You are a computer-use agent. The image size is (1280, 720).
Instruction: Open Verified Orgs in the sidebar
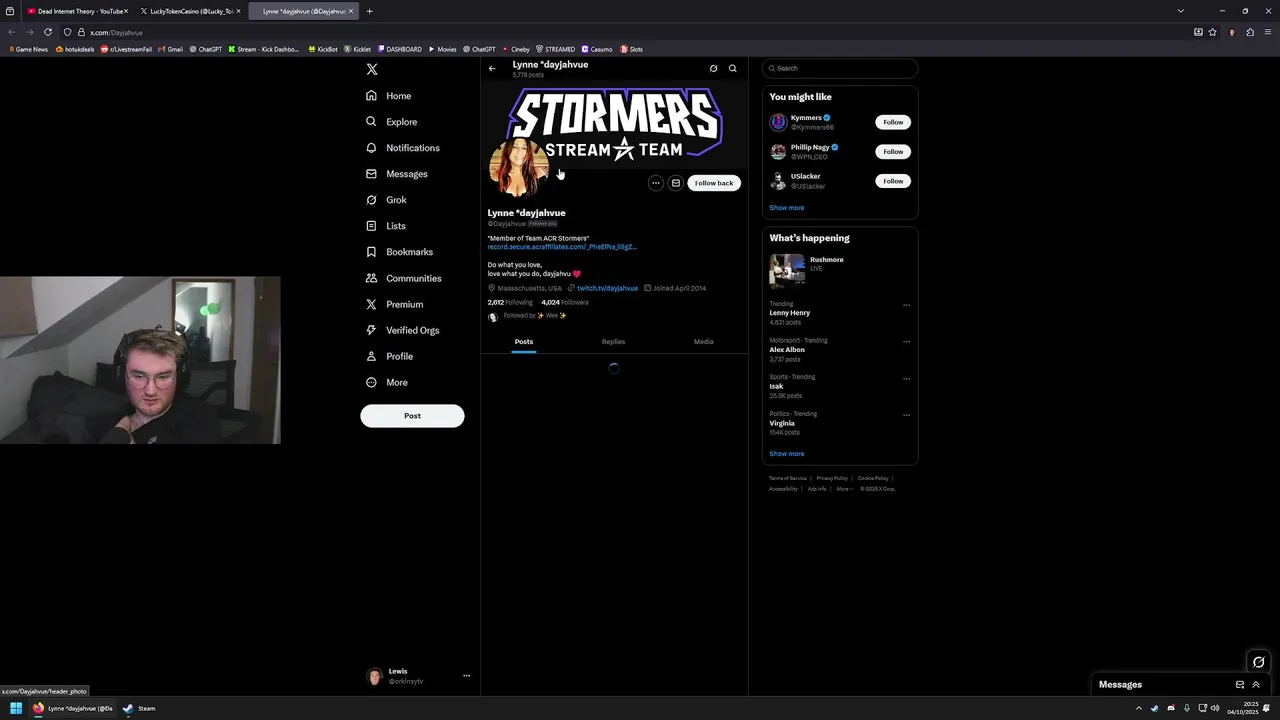(x=402, y=330)
